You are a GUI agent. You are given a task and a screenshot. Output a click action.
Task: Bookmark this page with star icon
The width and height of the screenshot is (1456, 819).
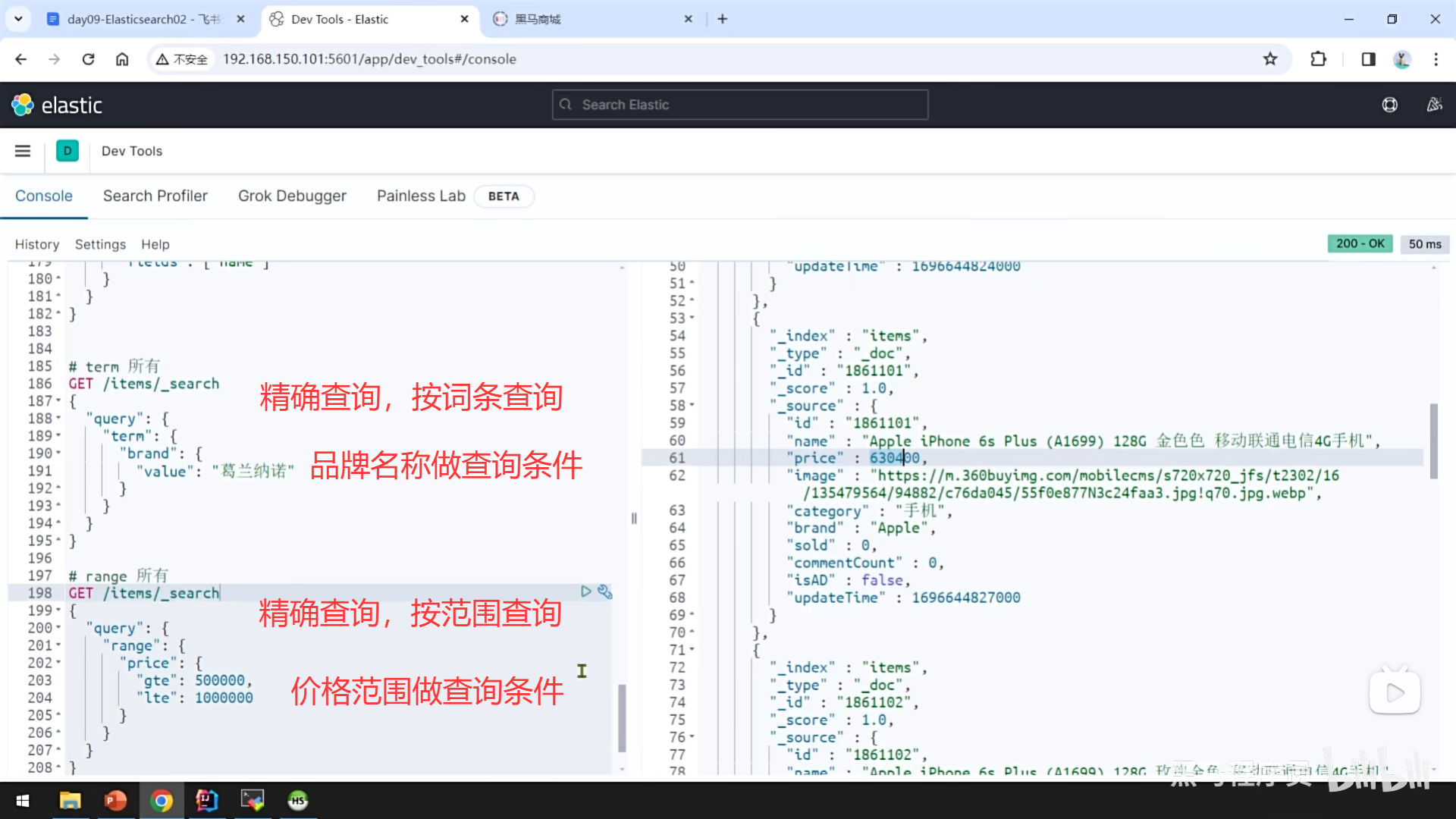[x=1270, y=59]
